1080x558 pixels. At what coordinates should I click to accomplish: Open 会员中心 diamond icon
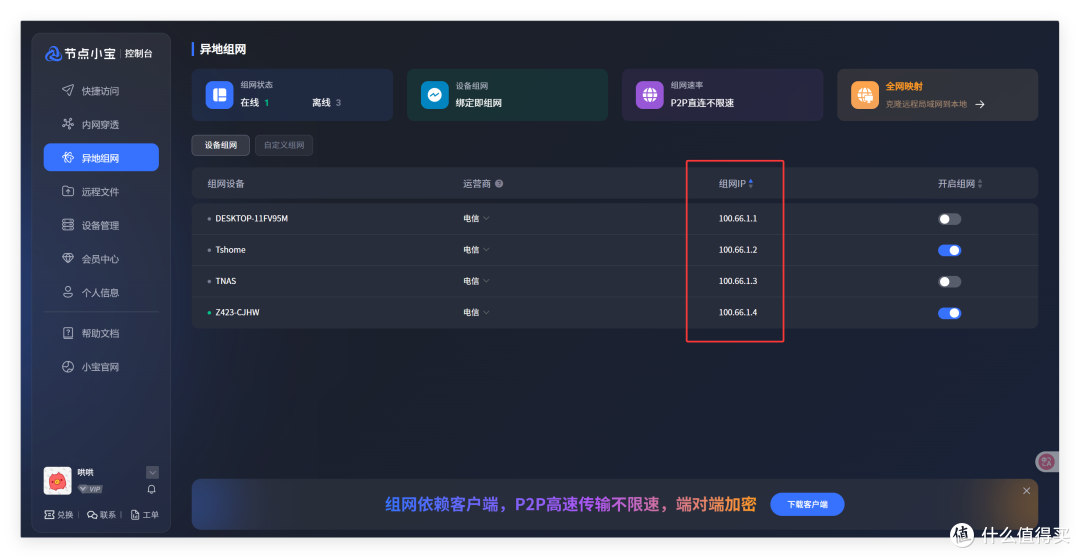68,258
